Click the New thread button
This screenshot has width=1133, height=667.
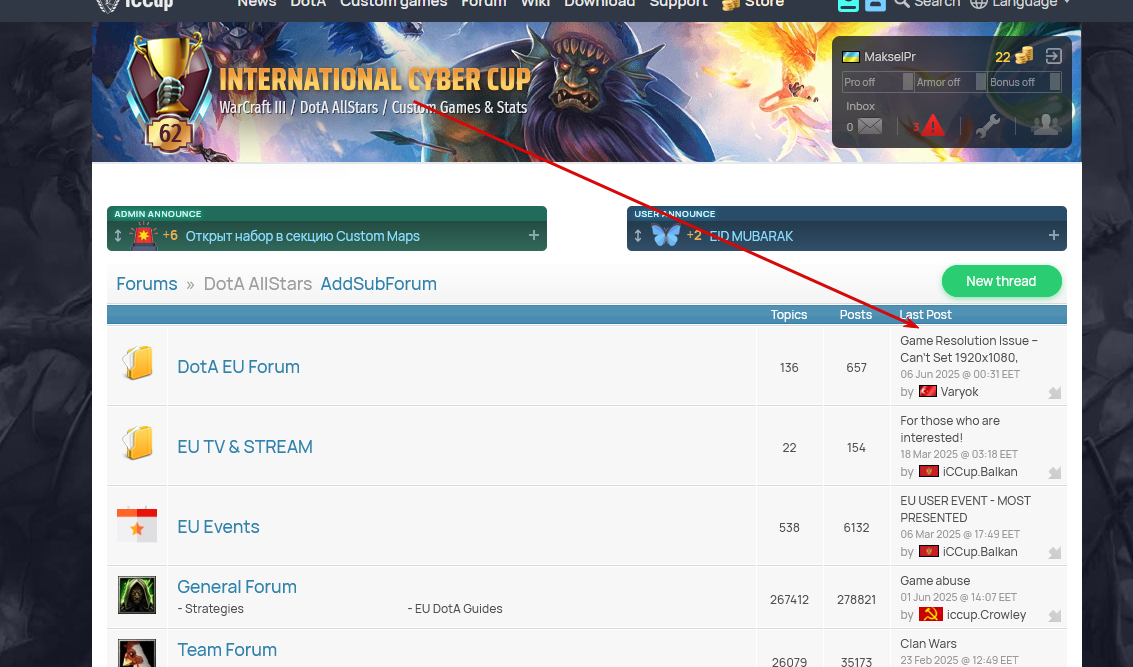click(1001, 281)
